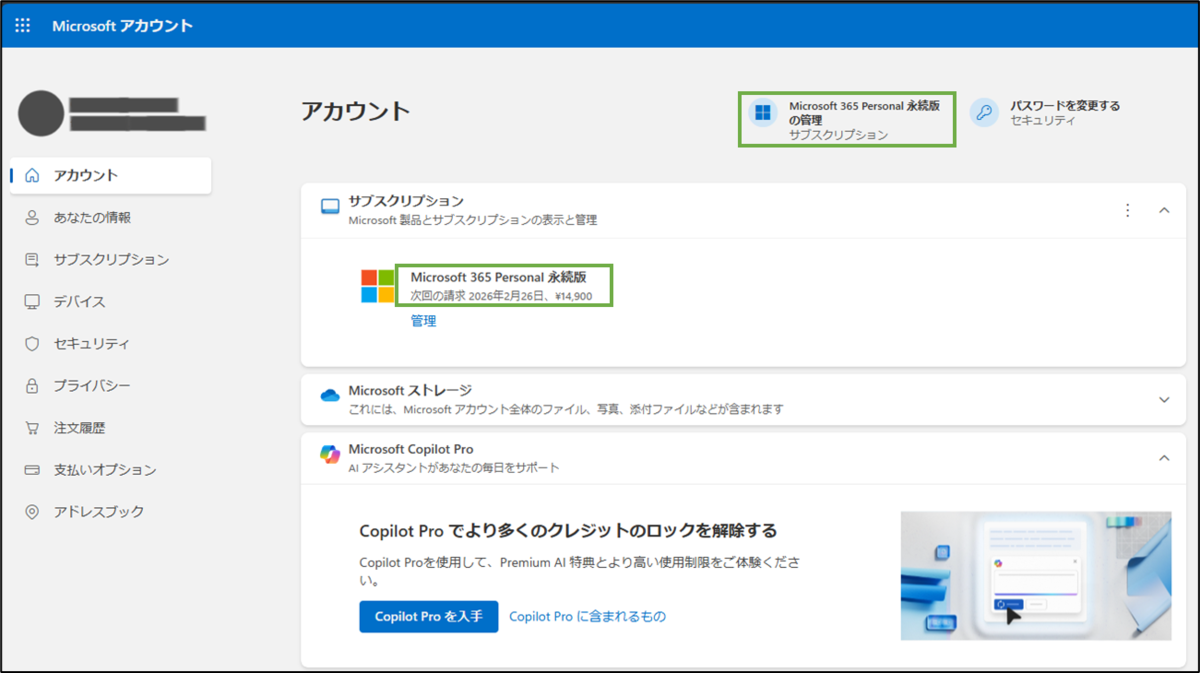This screenshot has width=1200, height=673.
Task: Click the laptop icon in サブスクリプション card
Action: [x=330, y=207]
